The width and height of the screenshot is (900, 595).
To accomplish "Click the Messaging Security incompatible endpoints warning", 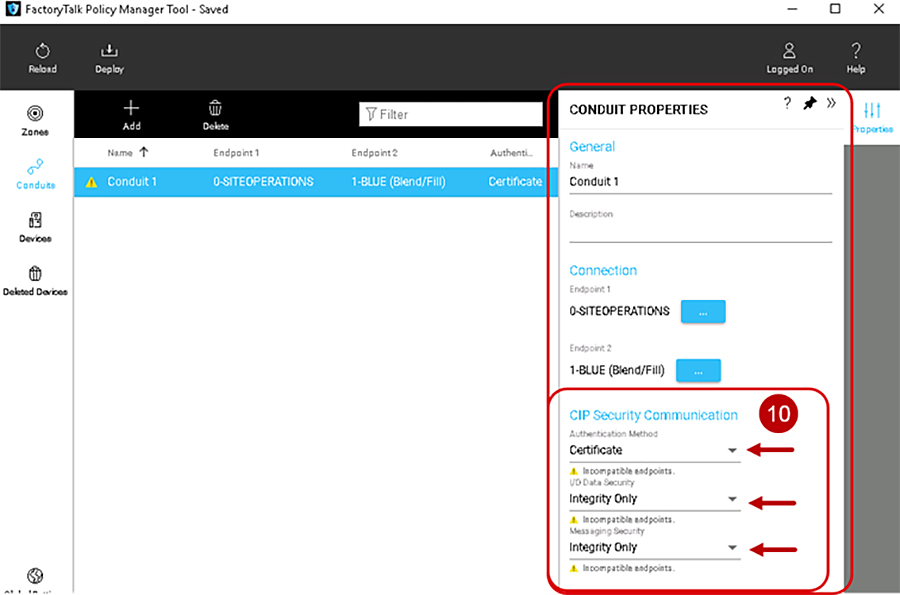I will [x=622, y=569].
